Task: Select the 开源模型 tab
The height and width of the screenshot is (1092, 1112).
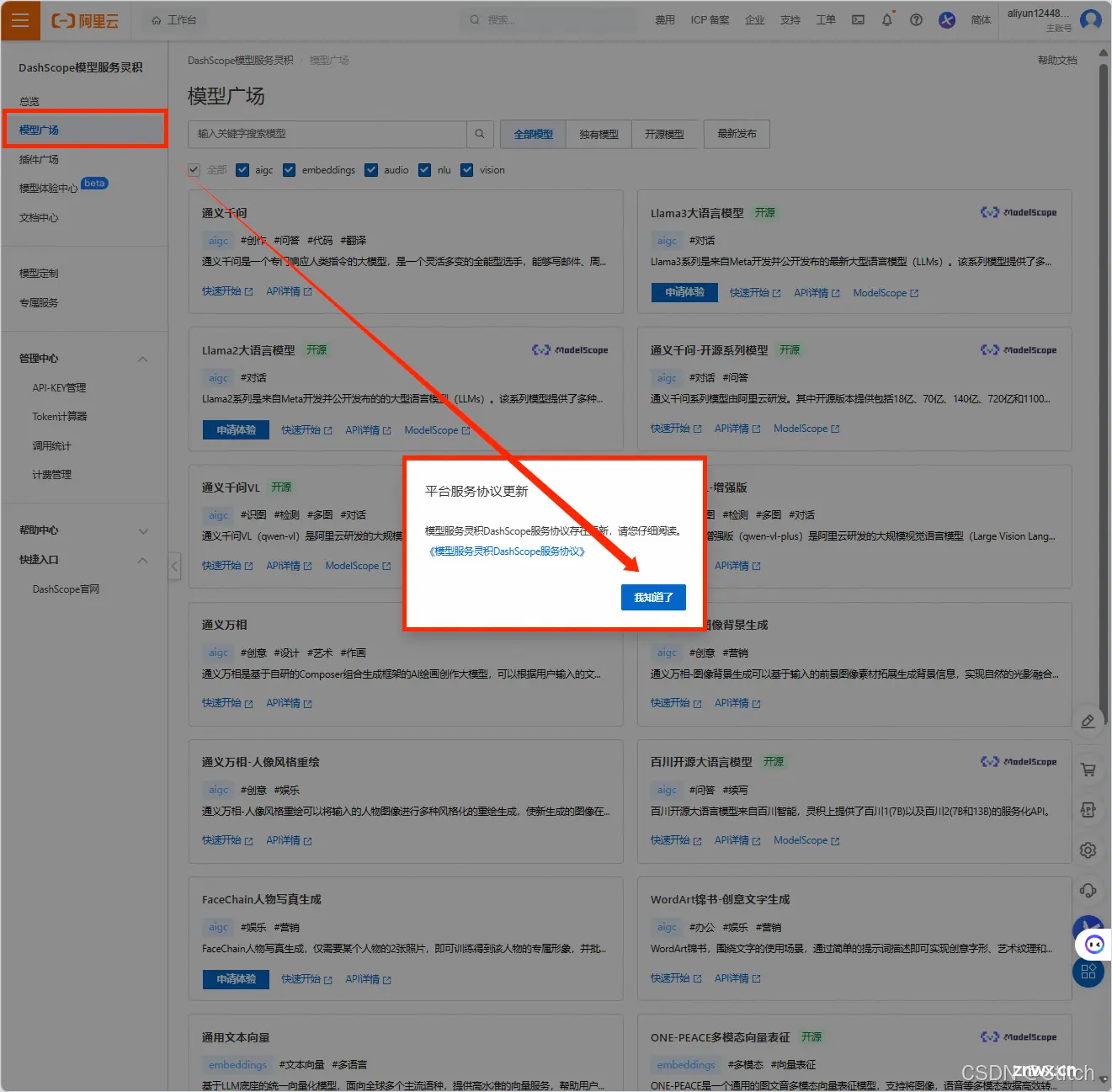Action: [x=664, y=135]
